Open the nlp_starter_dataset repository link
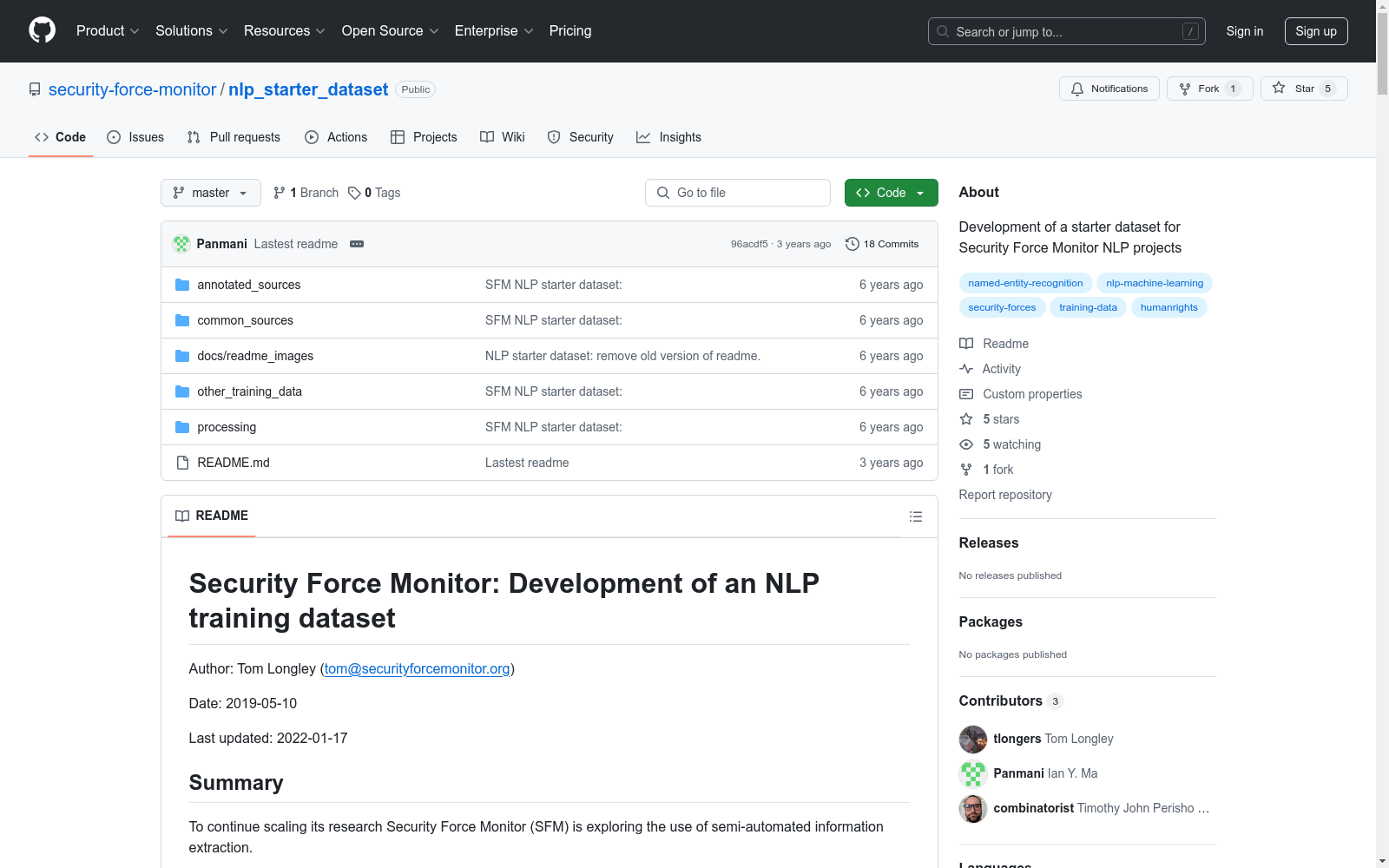This screenshot has width=1389, height=868. click(308, 89)
